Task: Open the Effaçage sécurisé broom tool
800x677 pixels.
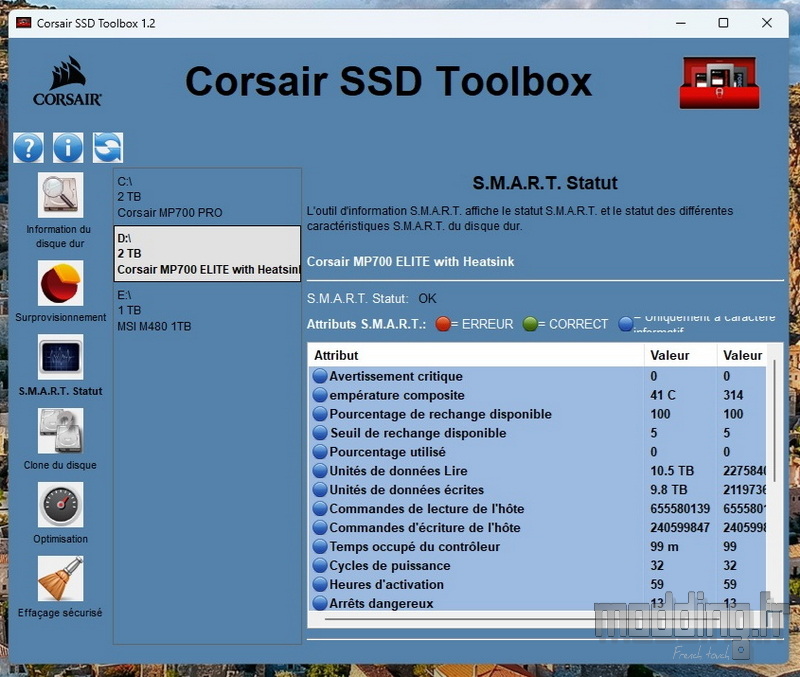Action: point(60,579)
